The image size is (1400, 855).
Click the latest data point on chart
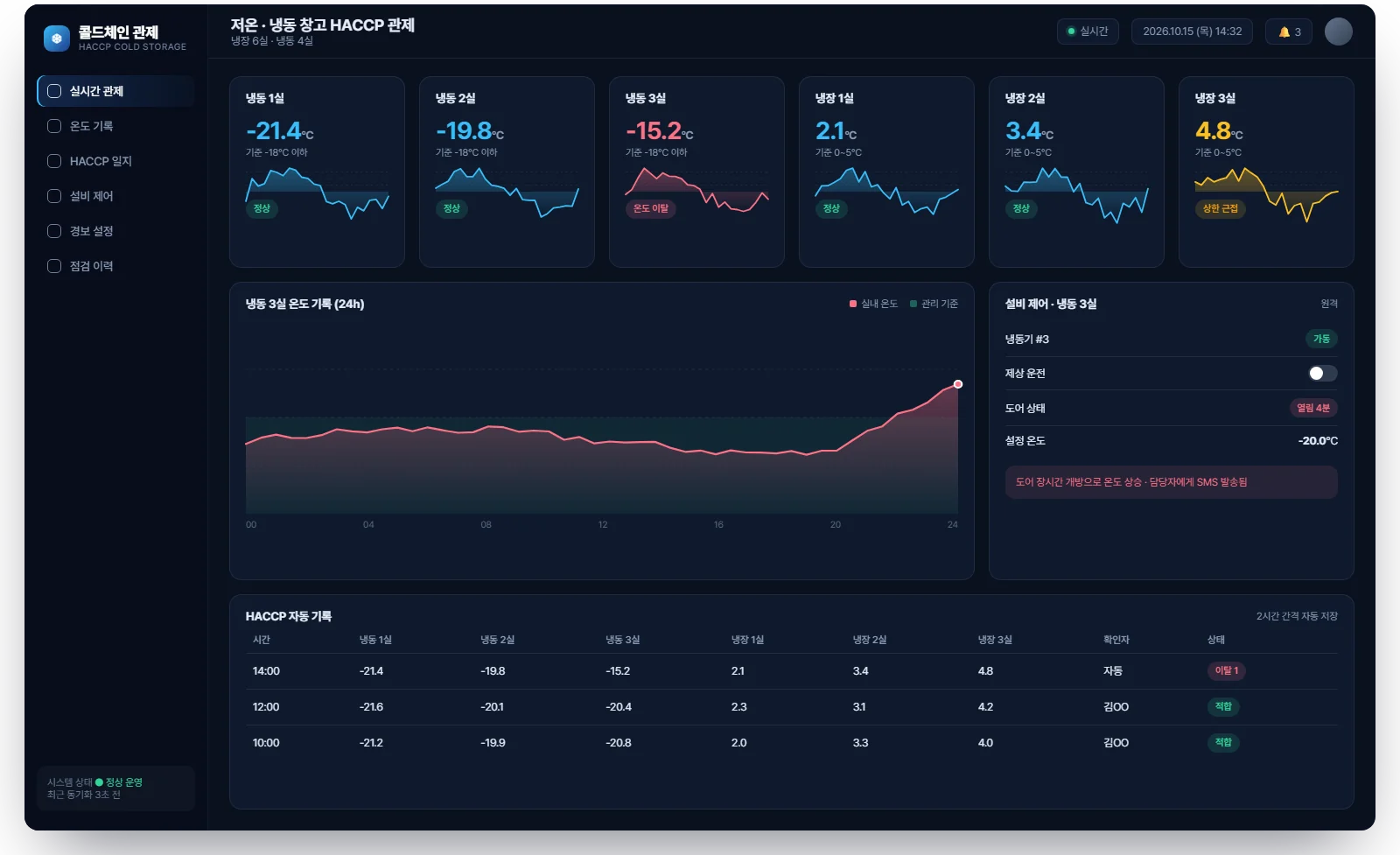pyautogui.click(x=958, y=384)
